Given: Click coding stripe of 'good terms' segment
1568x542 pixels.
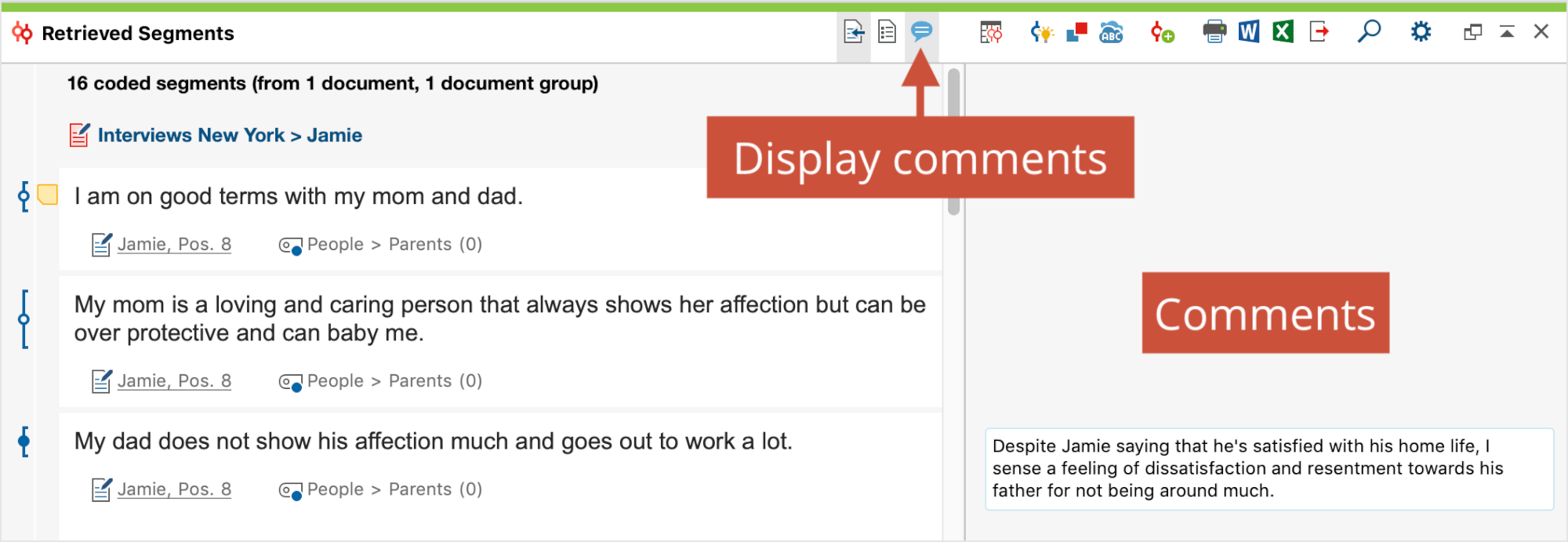Looking at the screenshot, I should tap(24, 196).
